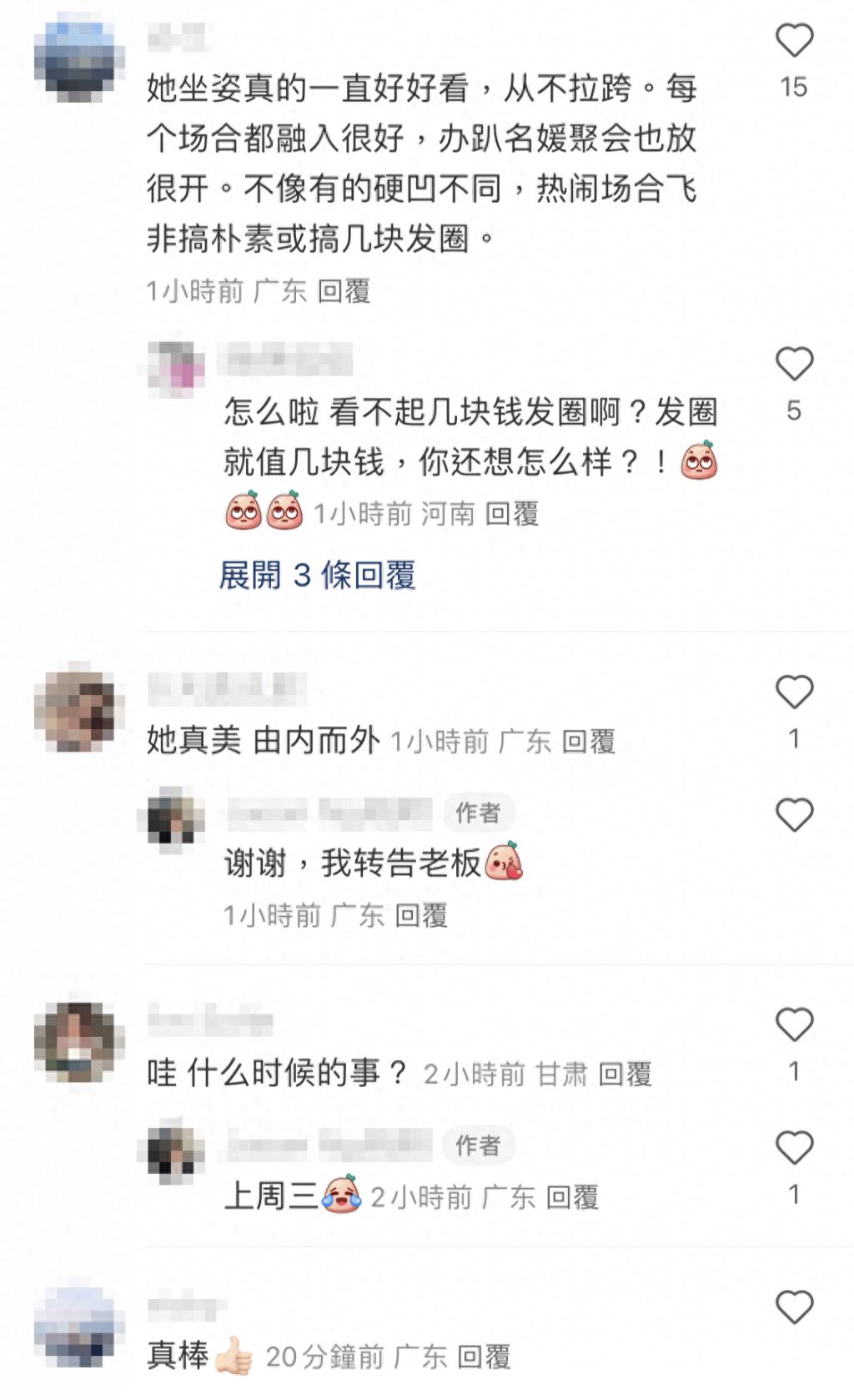854x1400 pixels.
Task: Reply to the 真棒 comment
Action: pyautogui.click(x=485, y=1357)
